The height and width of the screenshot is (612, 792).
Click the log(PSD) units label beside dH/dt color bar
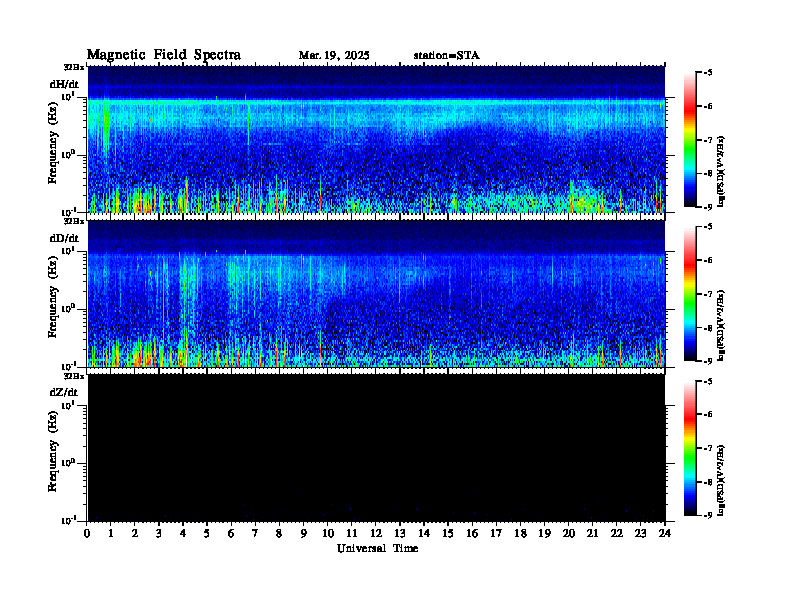pyautogui.click(x=722, y=171)
